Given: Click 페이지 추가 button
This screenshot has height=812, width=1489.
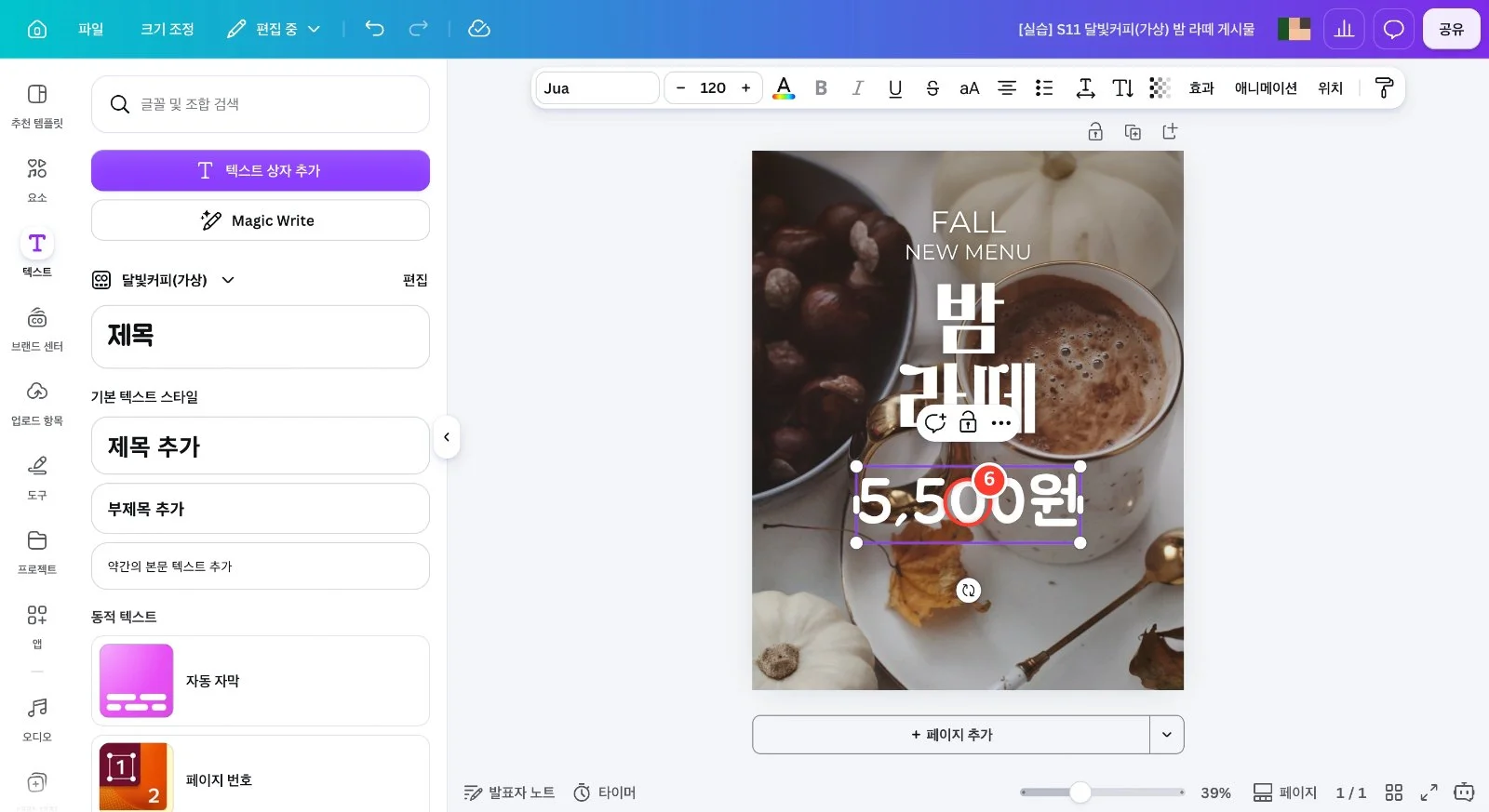Looking at the screenshot, I should click(951, 735).
